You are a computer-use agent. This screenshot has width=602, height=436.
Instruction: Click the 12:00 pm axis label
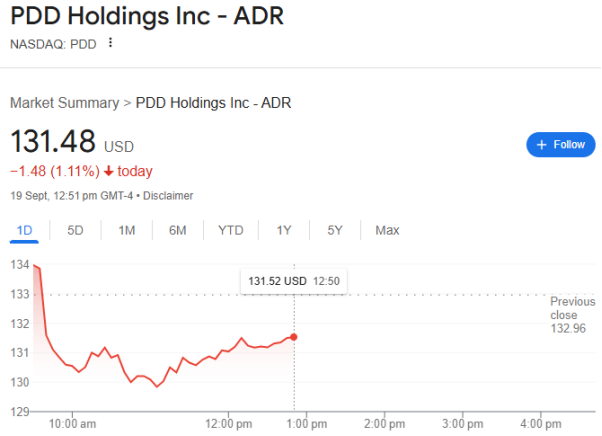pyautogui.click(x=229, y=422)
